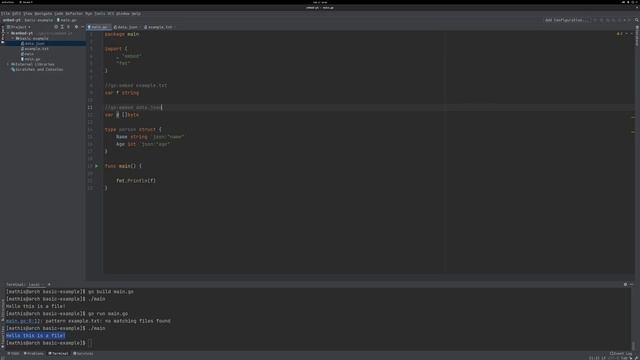Open the Navigate menu
Viewport: 640px width, 360px height.
[43, 13]
